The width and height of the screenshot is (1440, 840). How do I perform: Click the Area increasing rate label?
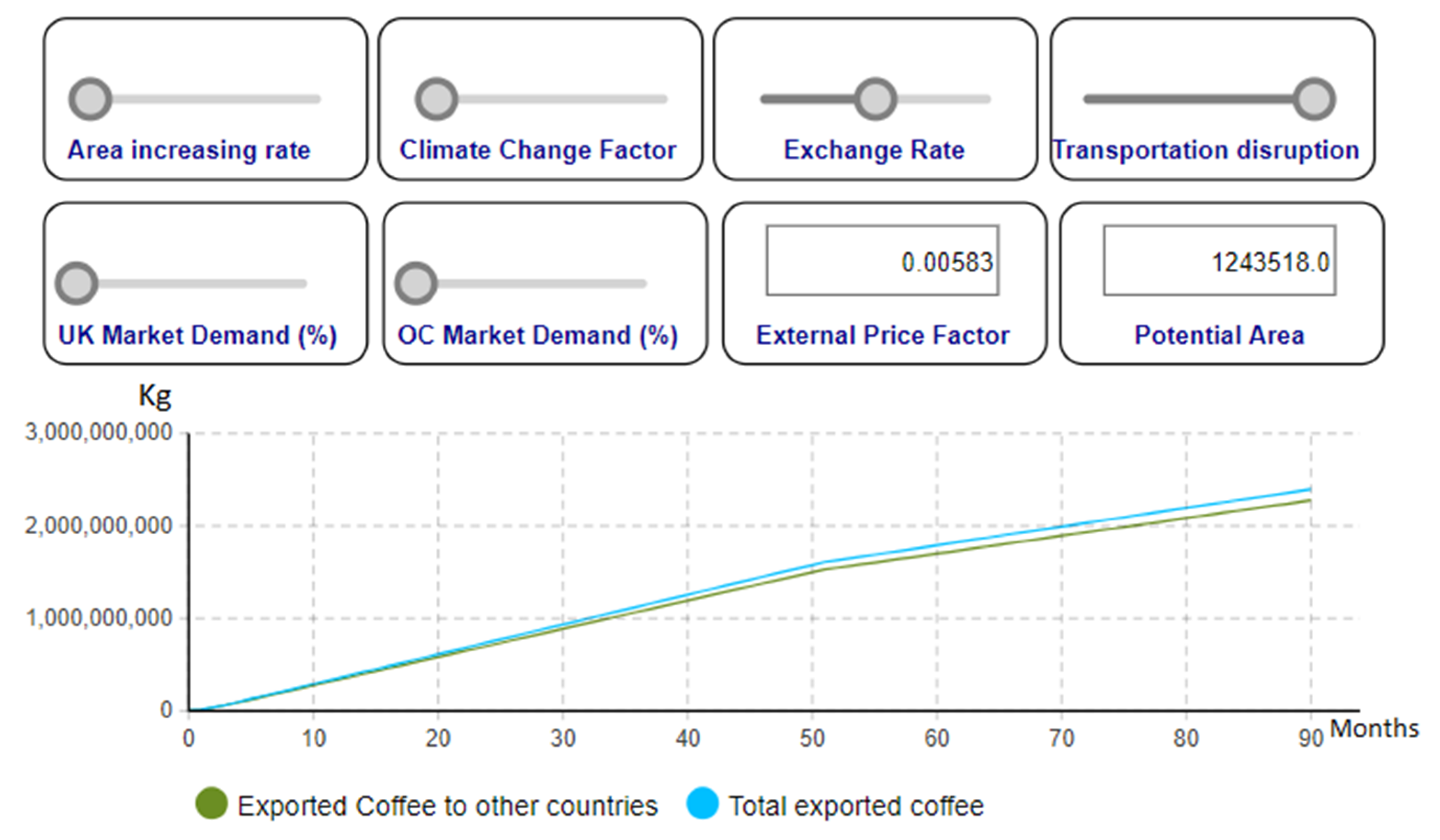(x=189, y=150)
